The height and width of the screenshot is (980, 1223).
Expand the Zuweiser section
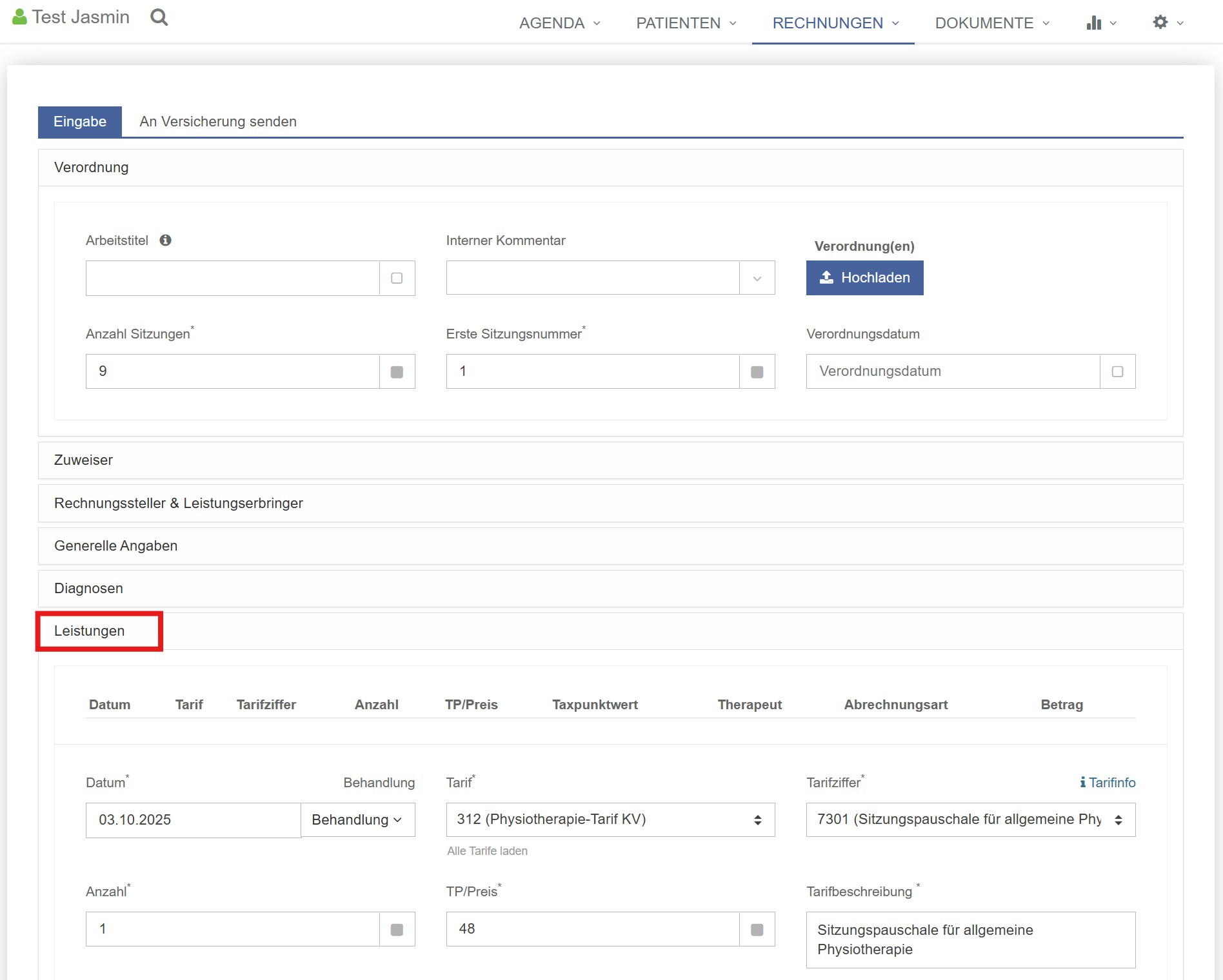tap(84, 460)
